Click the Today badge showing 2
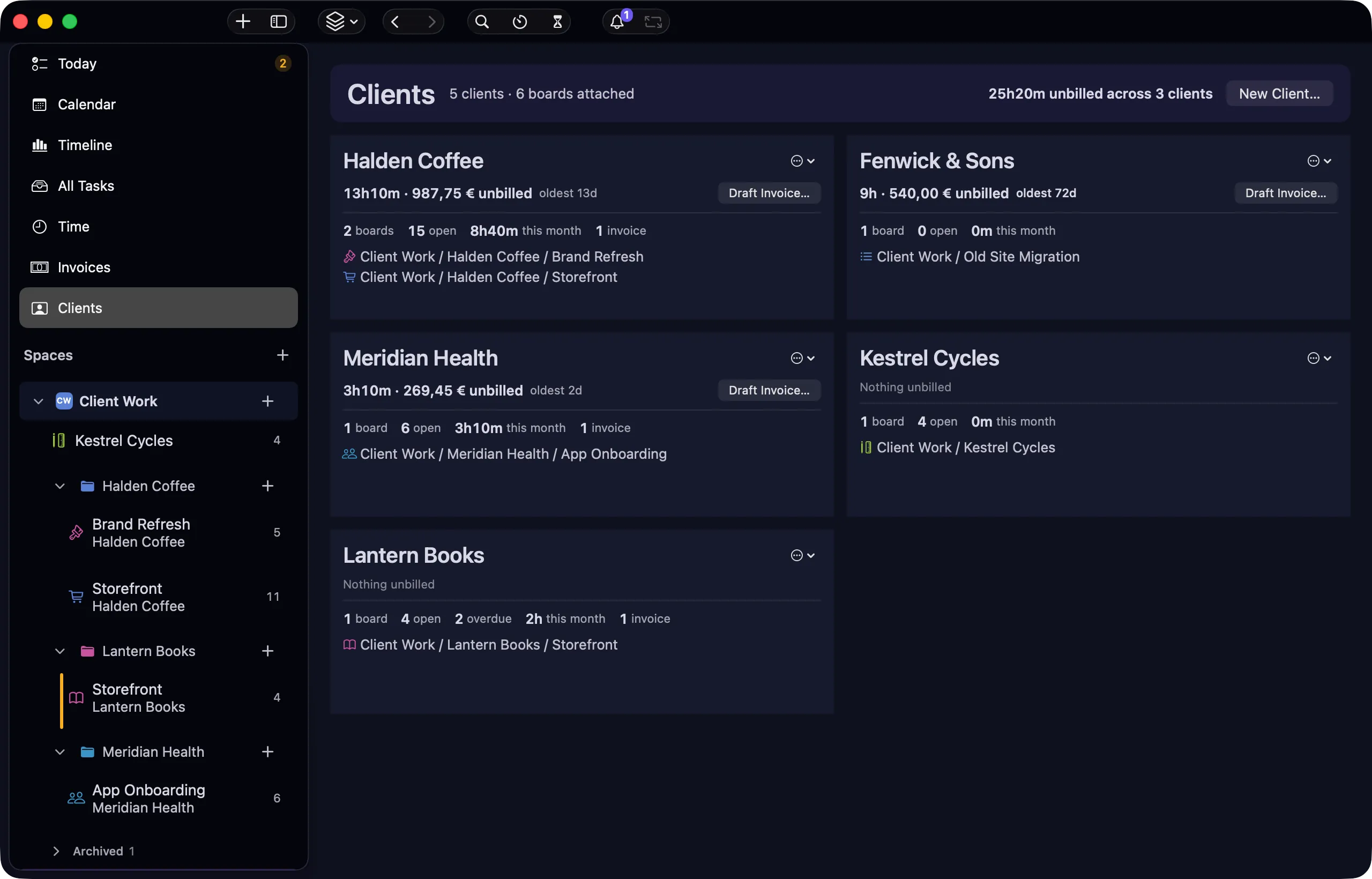1372x879 pixels. (x=282, y=63)
